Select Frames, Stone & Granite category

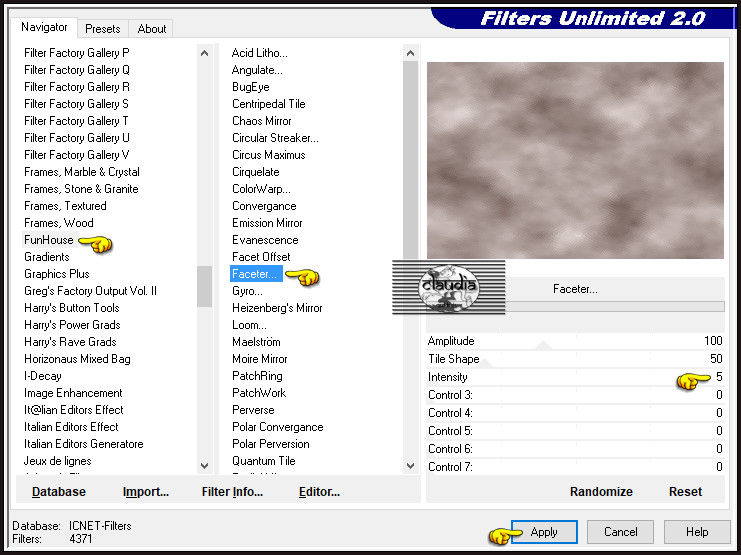pyautogui.click(x=81, y=189)
